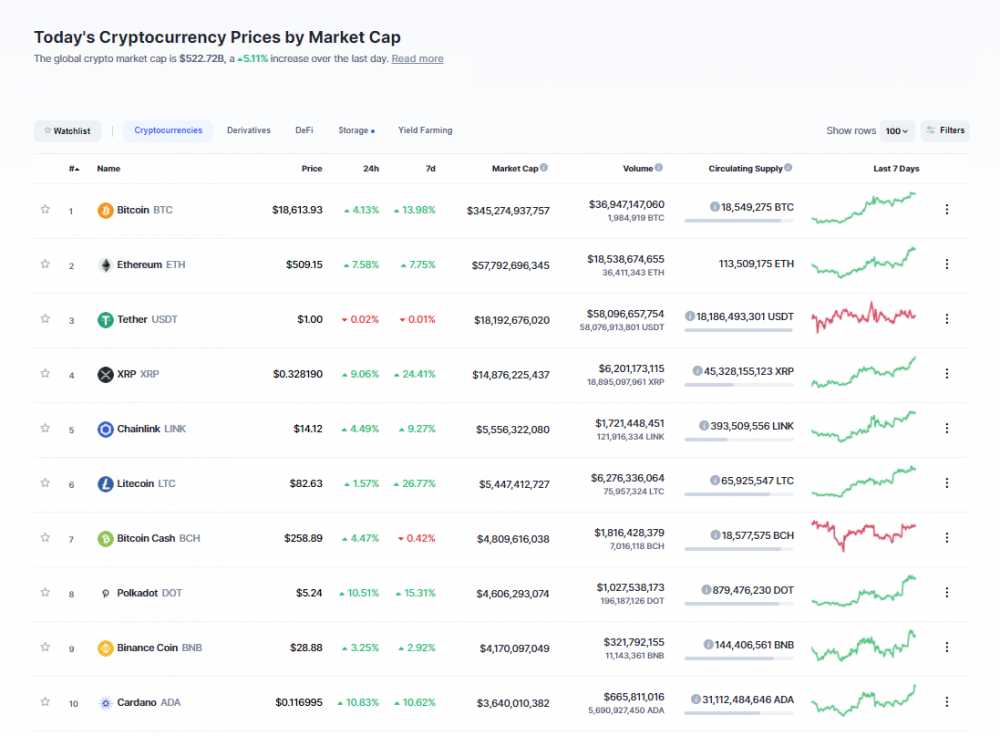Click the Chainlink coin logo
Viewport: 1000px width, 736px height.
(x=105, y=429)
